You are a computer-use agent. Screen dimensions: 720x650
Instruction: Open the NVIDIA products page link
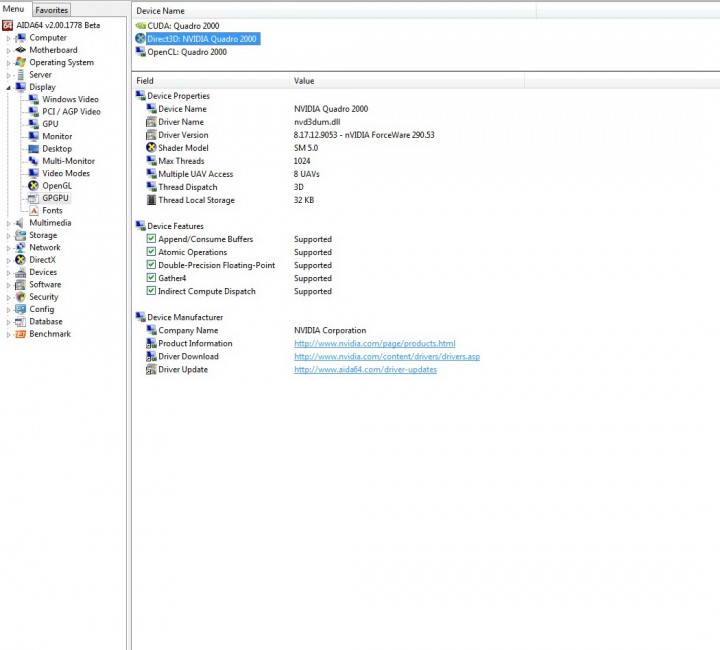coord(375,343)
